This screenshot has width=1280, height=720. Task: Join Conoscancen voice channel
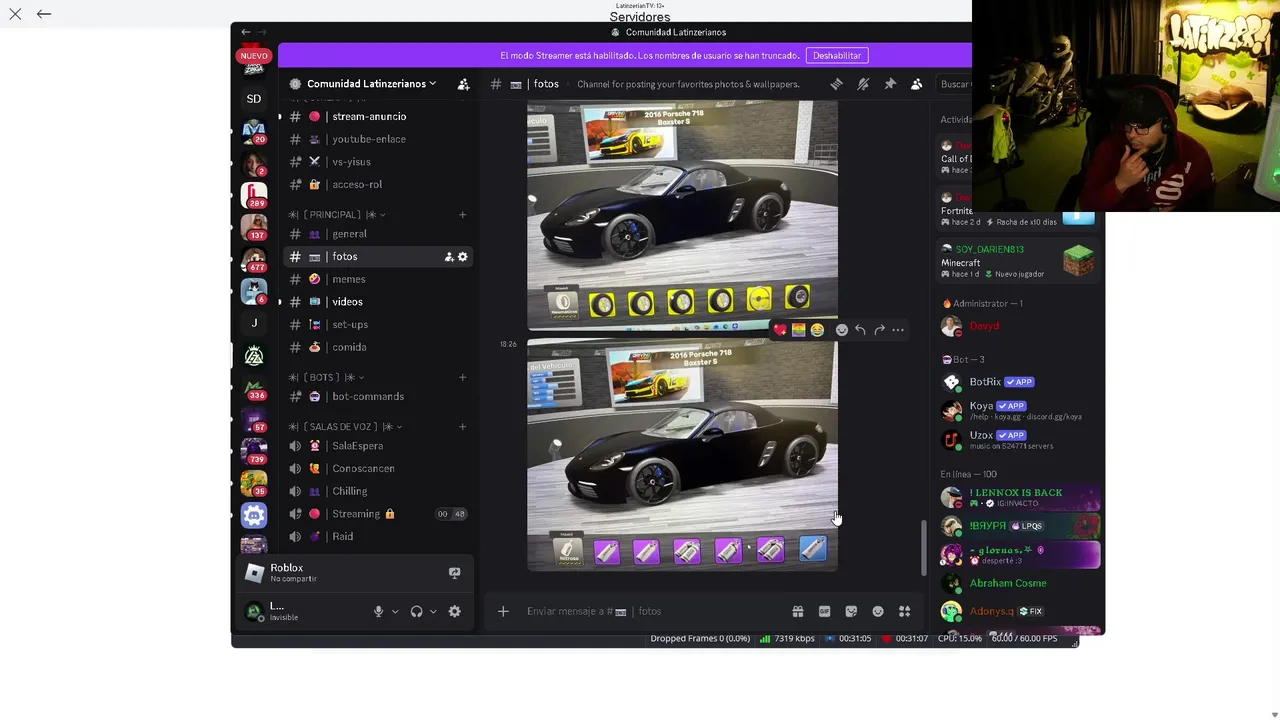click(378, 469)
